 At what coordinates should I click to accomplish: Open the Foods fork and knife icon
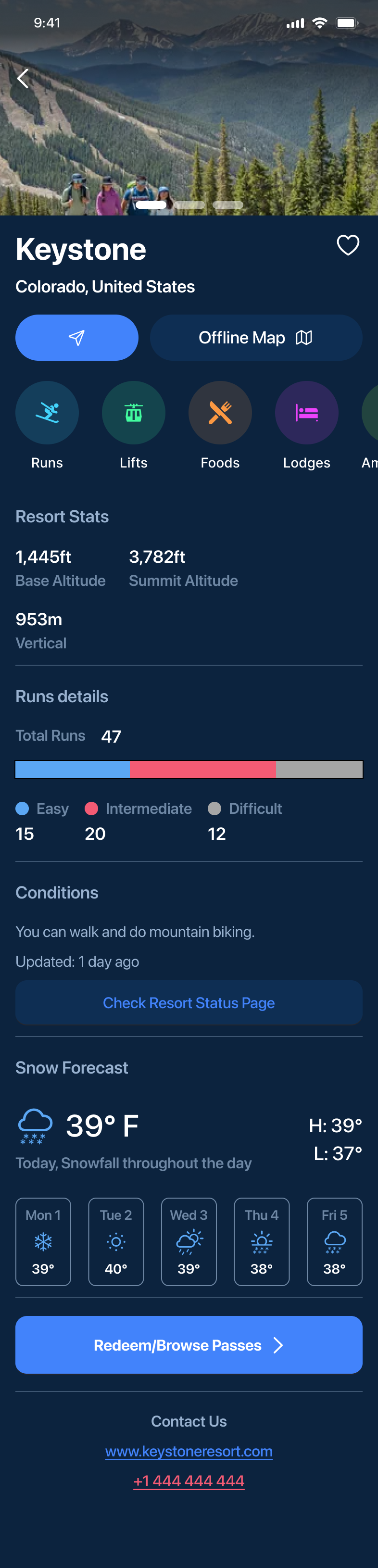pos(220,413)
